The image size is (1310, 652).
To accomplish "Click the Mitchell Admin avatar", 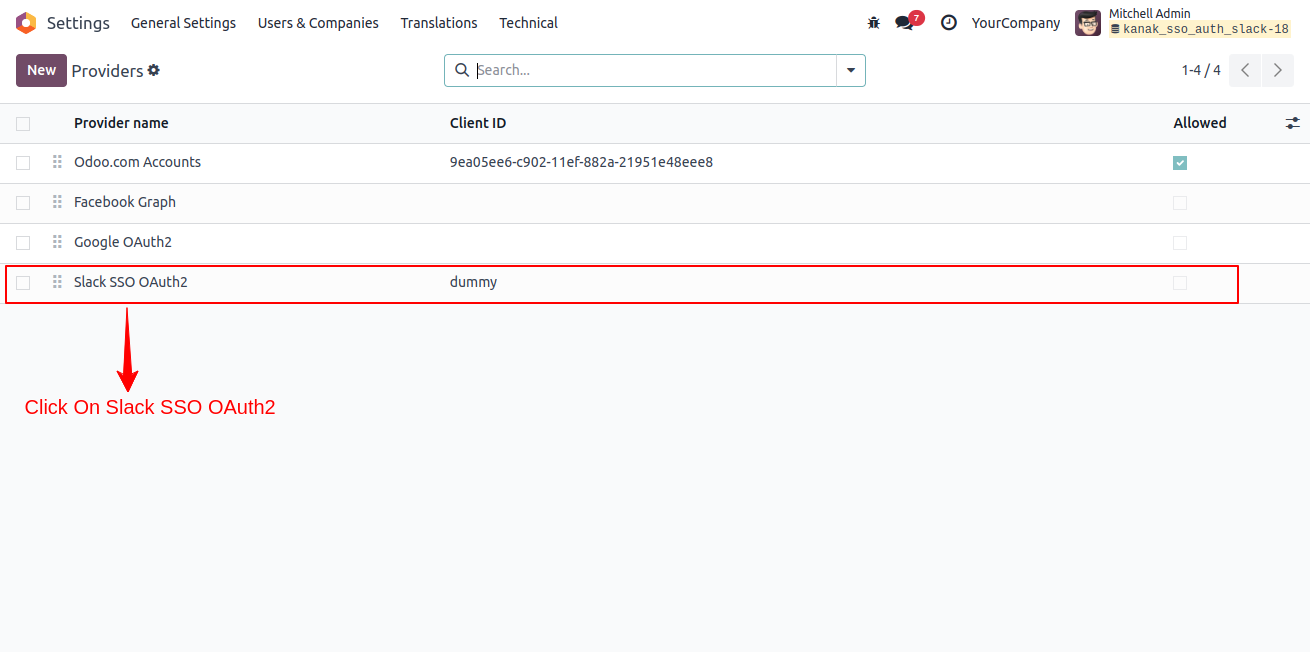I will 1088,23.
